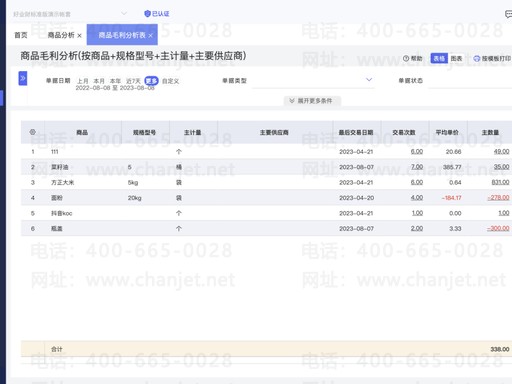This screenshot has height=384, width=512.
Task: Open quantity 35.00 link for 菜籽油
Action: click(x=502, y=167)
